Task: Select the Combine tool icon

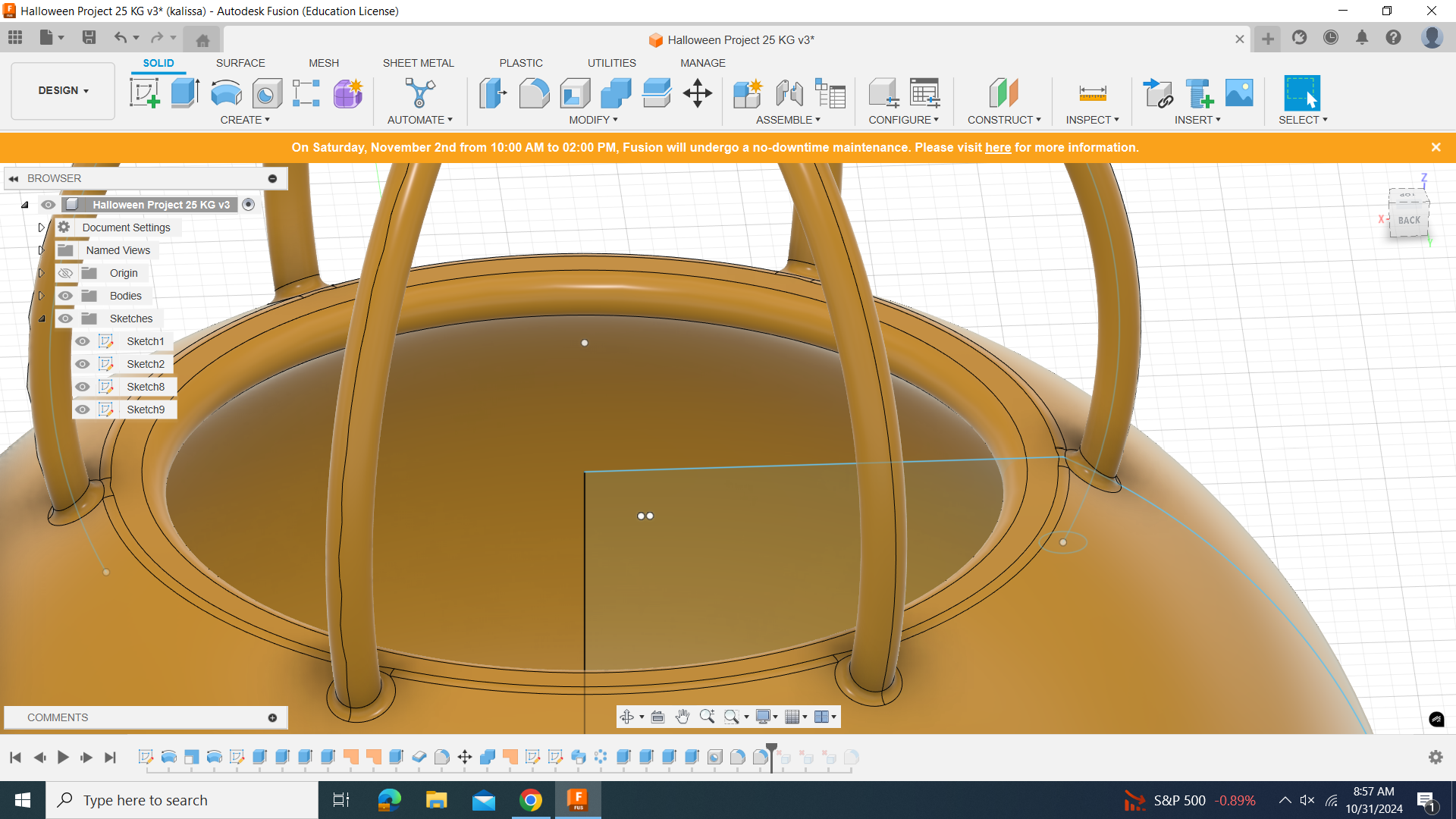Action: [x=616, y=93]
